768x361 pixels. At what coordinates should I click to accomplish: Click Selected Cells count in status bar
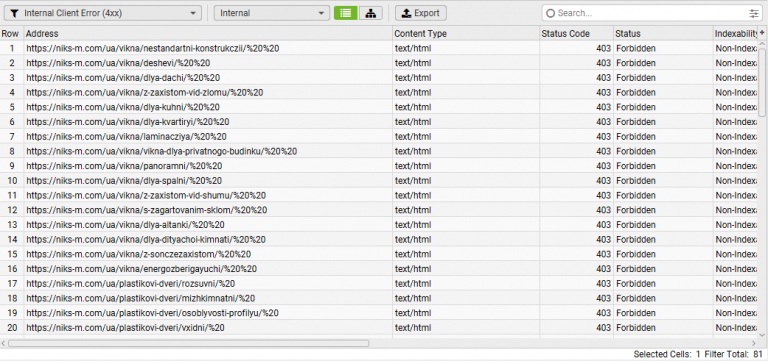(667, 354)
